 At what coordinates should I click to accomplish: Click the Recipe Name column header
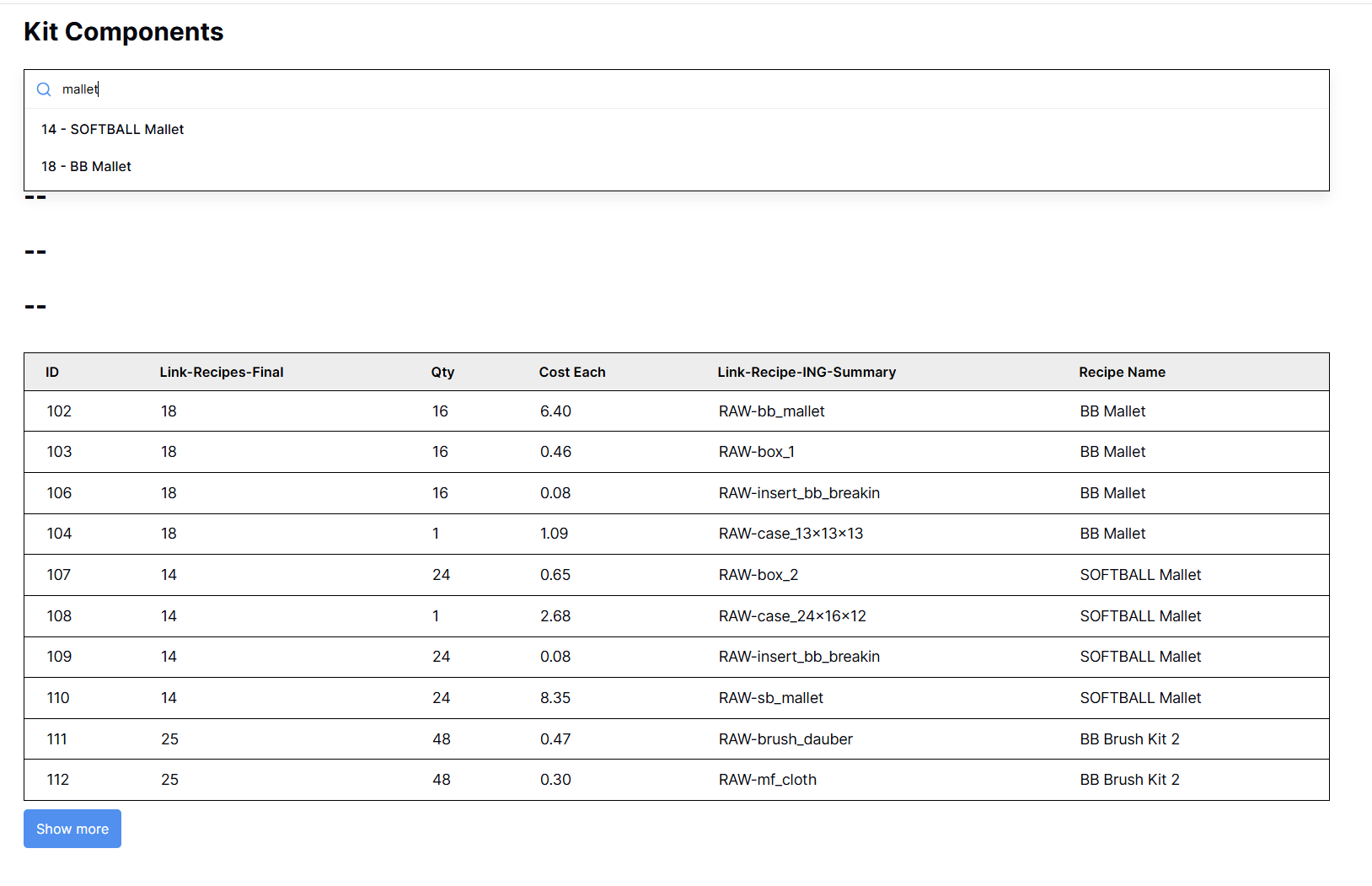pyautogui.click(x=1122, y=372)
